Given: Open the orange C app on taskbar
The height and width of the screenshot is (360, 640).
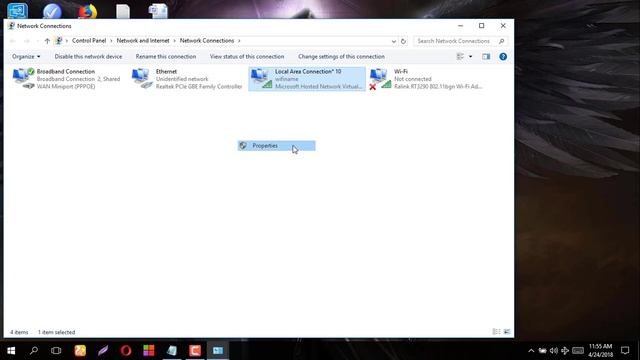Looking at the screenshot, I should [195, 350].
